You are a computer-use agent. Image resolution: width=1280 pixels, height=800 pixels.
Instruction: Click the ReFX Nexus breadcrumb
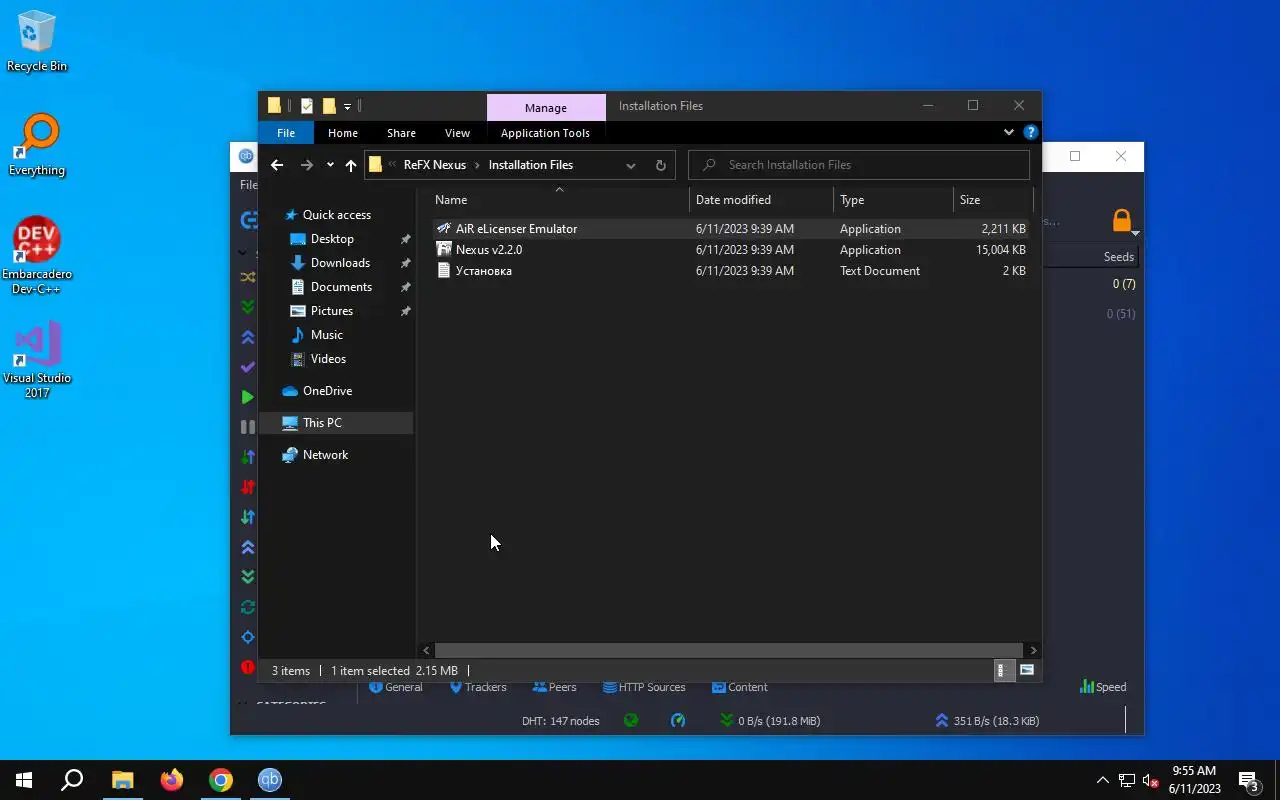tap(434, 165)
